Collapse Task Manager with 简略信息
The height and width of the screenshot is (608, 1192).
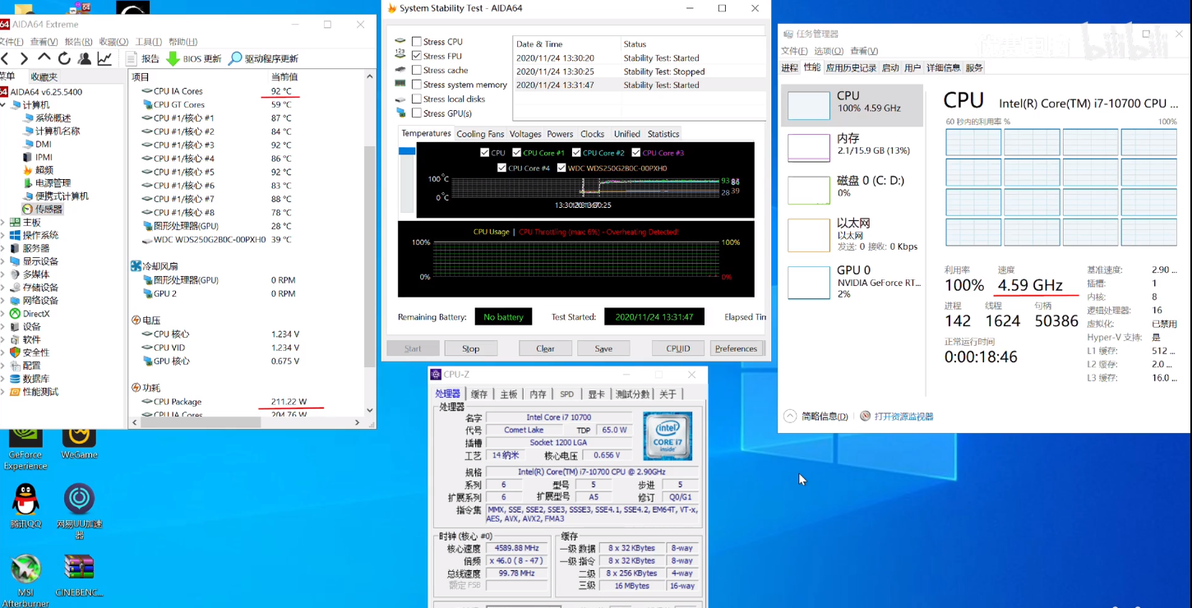(x=816, y=416)
